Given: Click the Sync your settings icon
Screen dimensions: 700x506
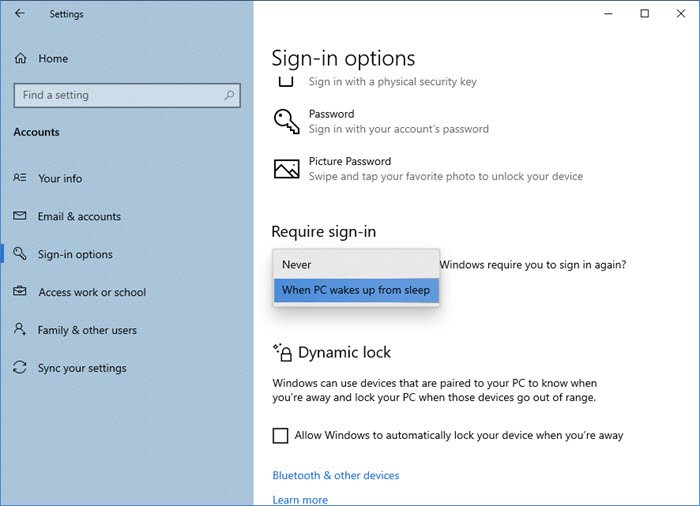Looking at the screenshot, I should [21, 368].
